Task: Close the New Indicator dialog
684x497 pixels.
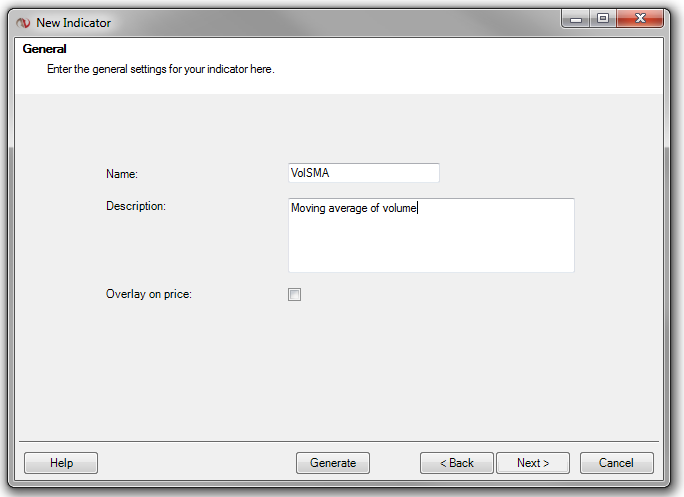Action: pyautogui.click(x=642, y=18)
